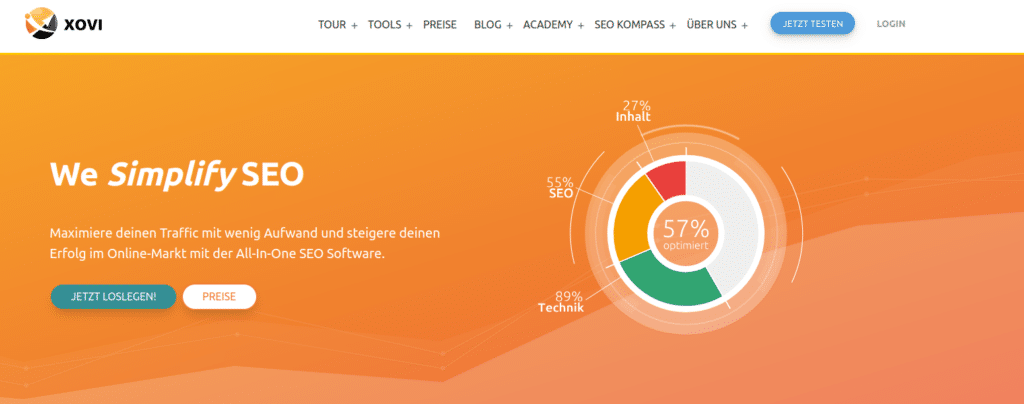1024x404 pixels.
Task: Open the BLOG menu item
Action: [x=488, y=25]
